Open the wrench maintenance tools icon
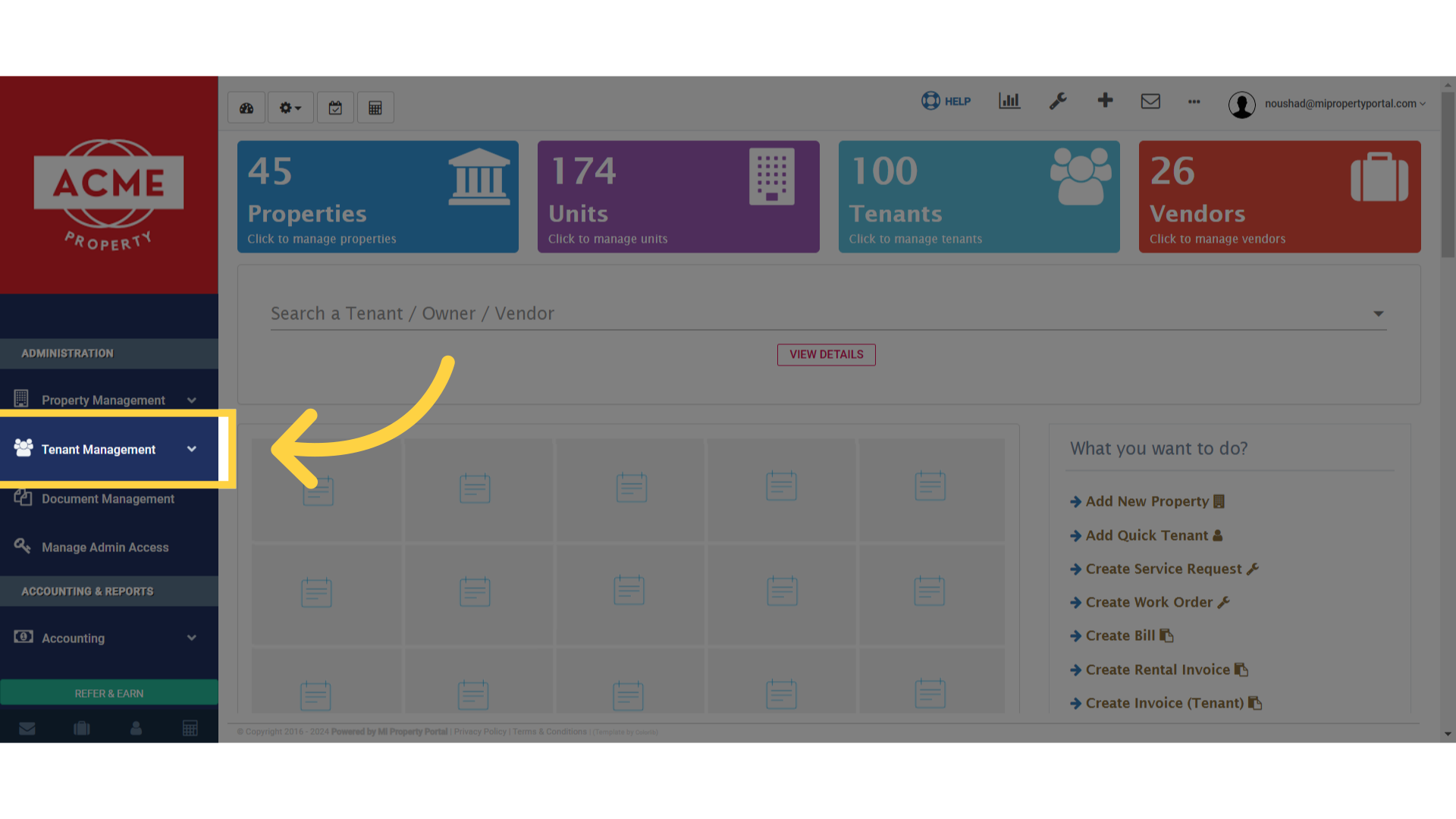 pyautogui.click(x=1058, y=101)
